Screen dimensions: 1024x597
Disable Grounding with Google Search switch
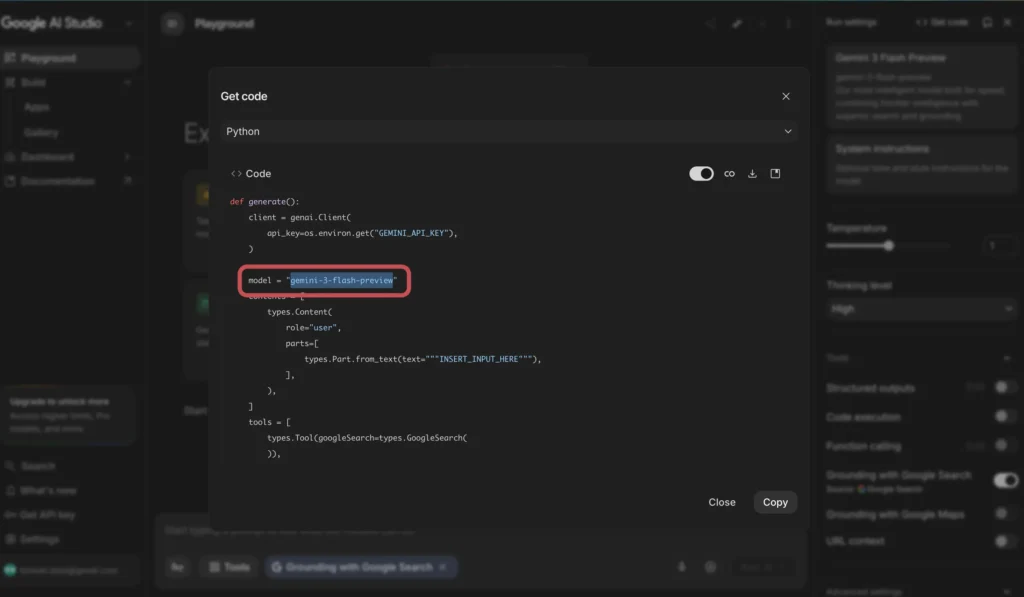[x=1005, y=481]
